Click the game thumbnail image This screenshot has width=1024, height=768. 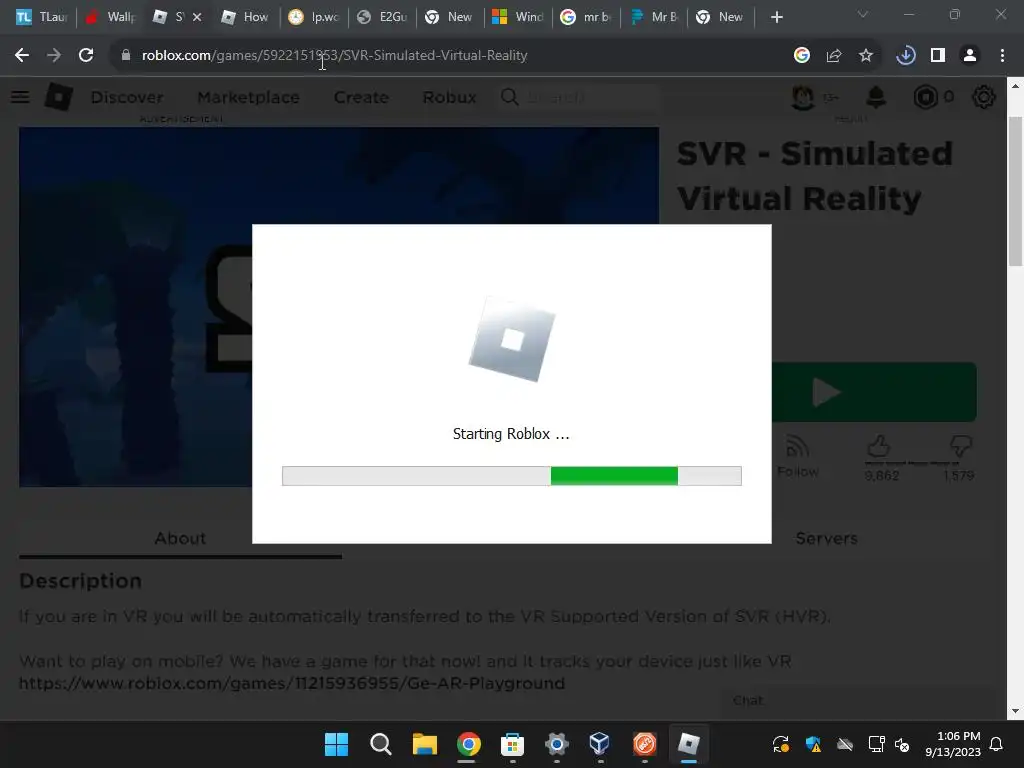[135, 307]
